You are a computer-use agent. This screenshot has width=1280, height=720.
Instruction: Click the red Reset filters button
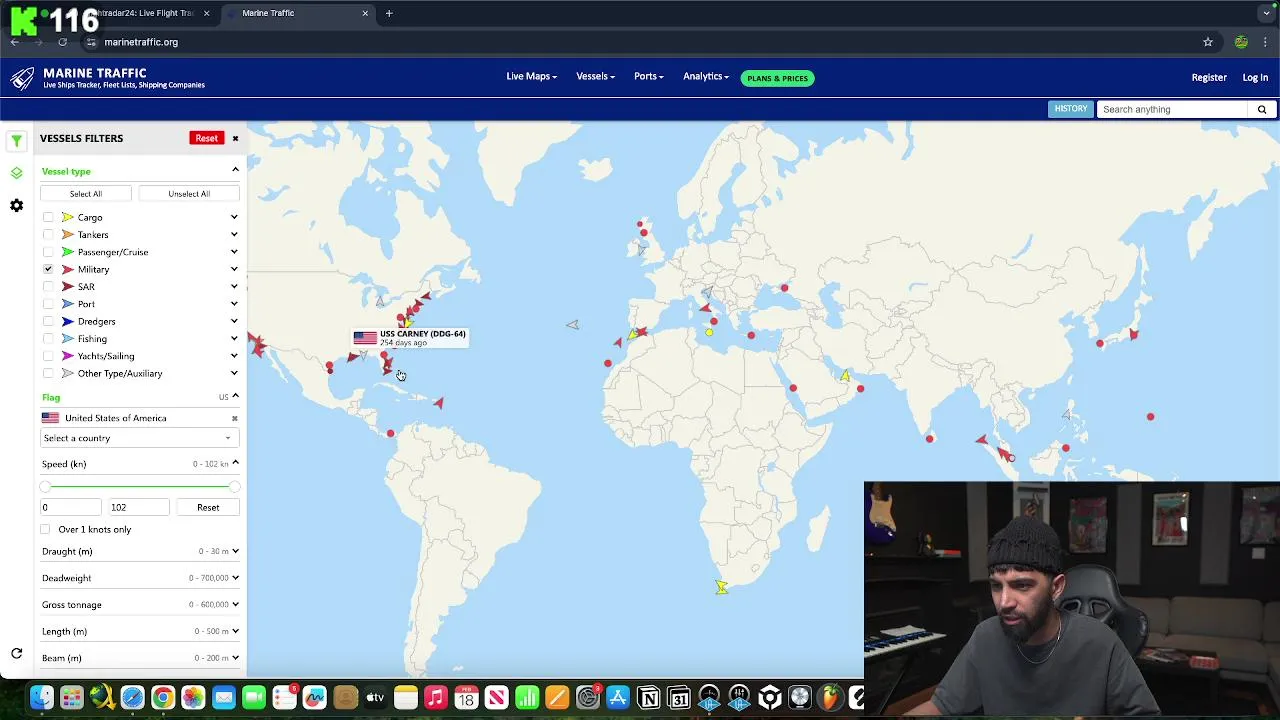[206, 138]
